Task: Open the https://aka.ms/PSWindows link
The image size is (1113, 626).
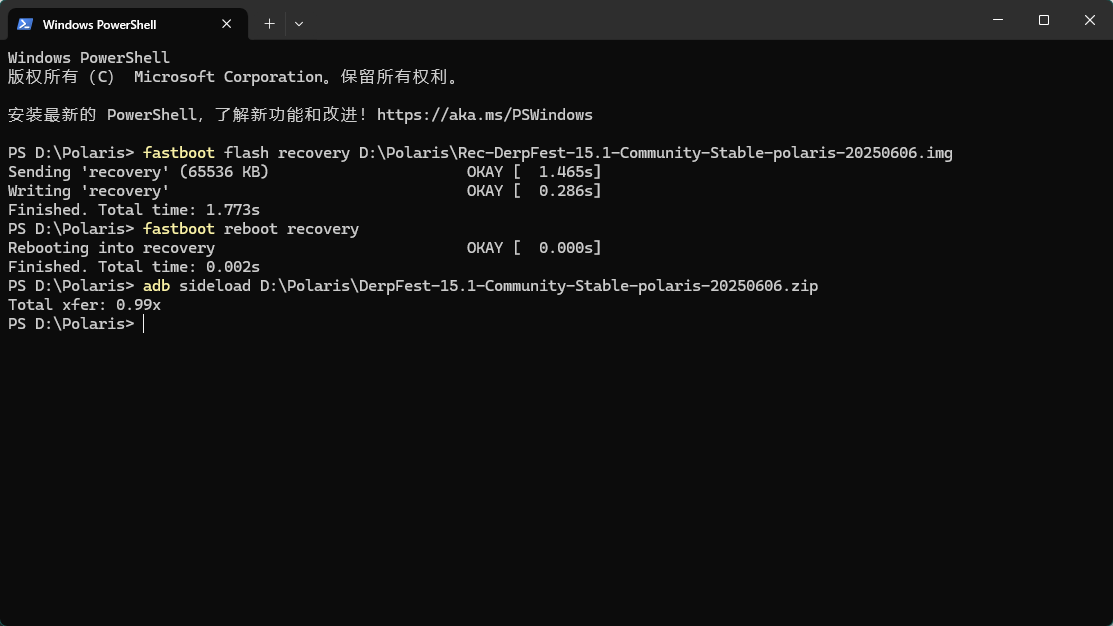Action: pos(485,115)
